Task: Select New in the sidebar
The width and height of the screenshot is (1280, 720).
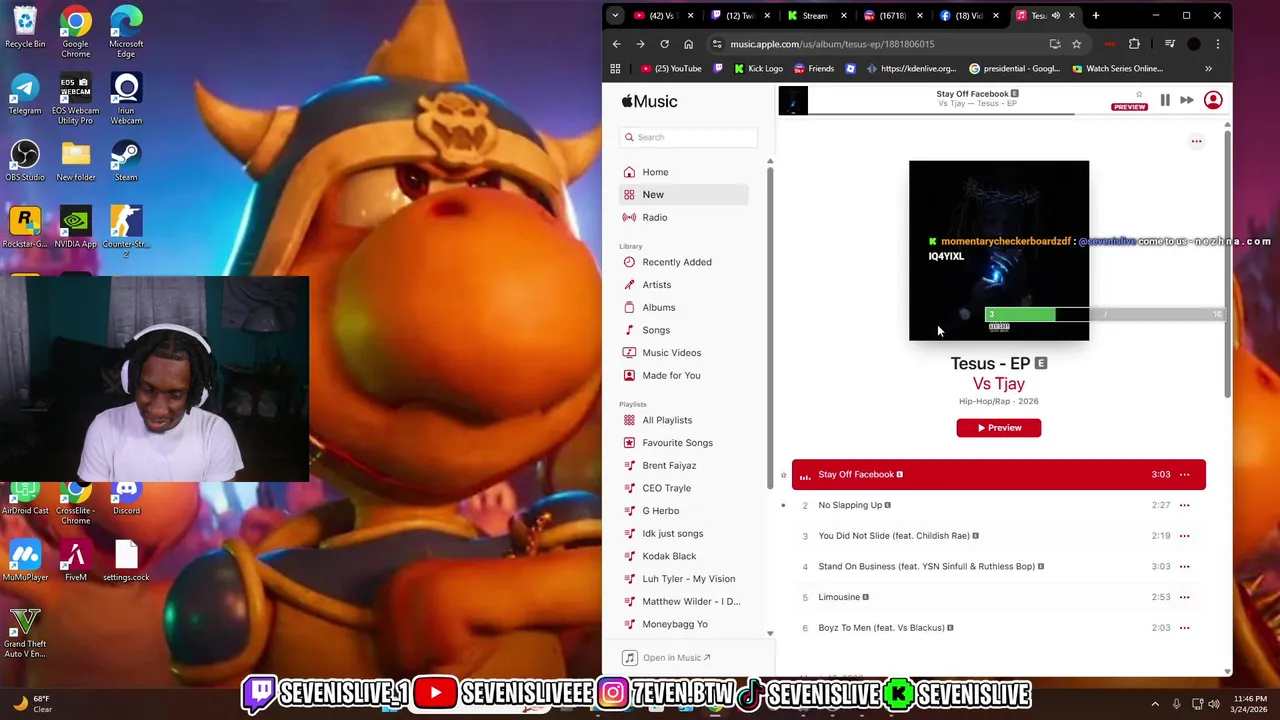Action: pyautogui.click(x=684, y=194)
